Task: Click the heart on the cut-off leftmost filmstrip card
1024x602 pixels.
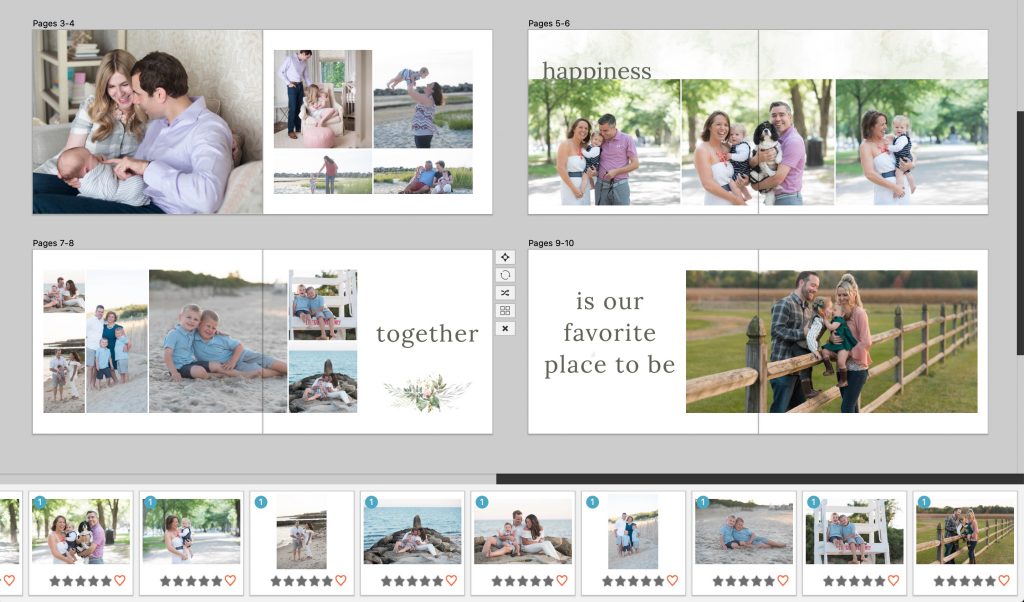Action: pos(9,580)
